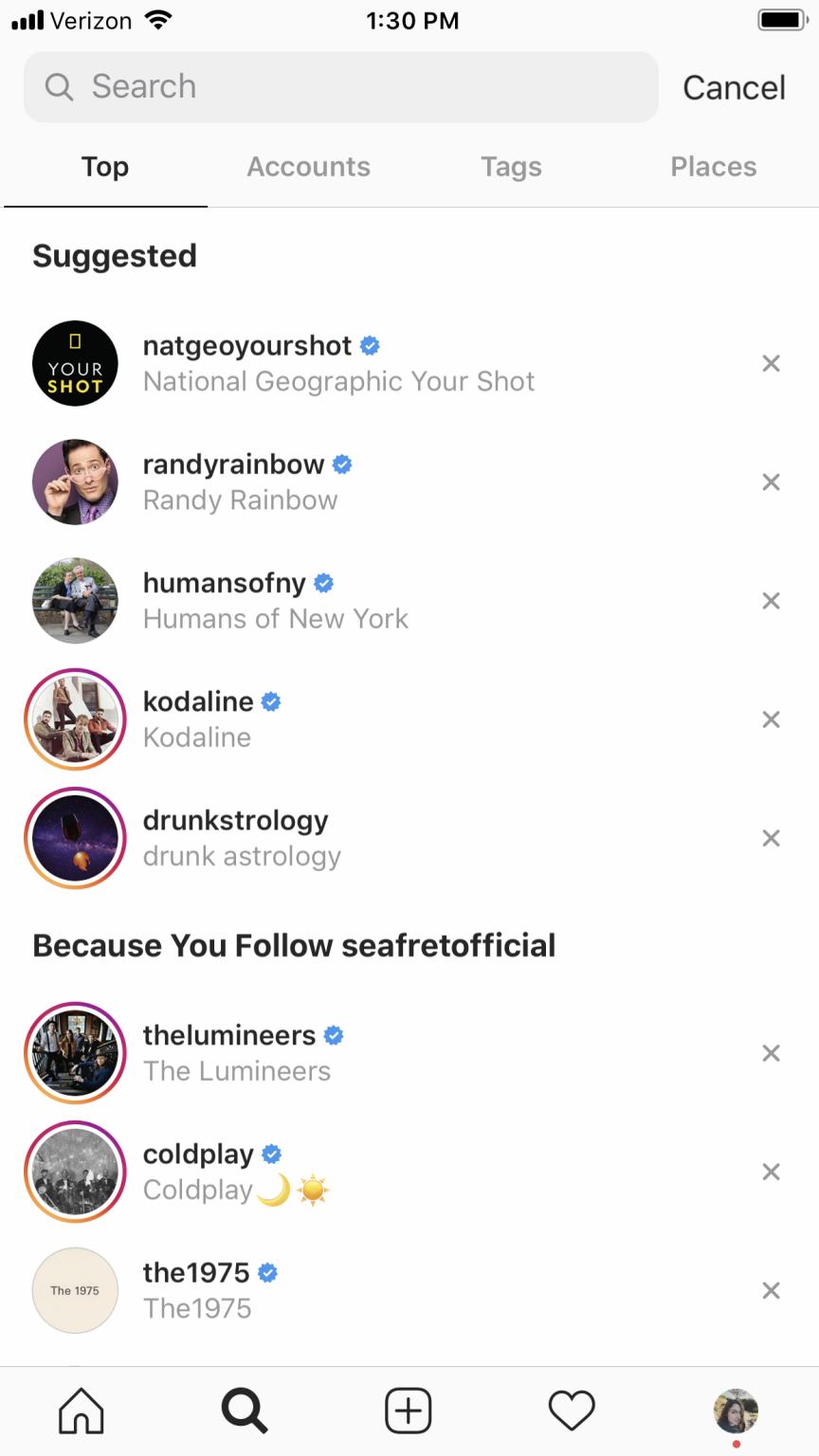The height and width of the screenshot is (1456, 819).
Task: Tap the verified badge next to natgeoyourshot
Action: click(370, 345)
